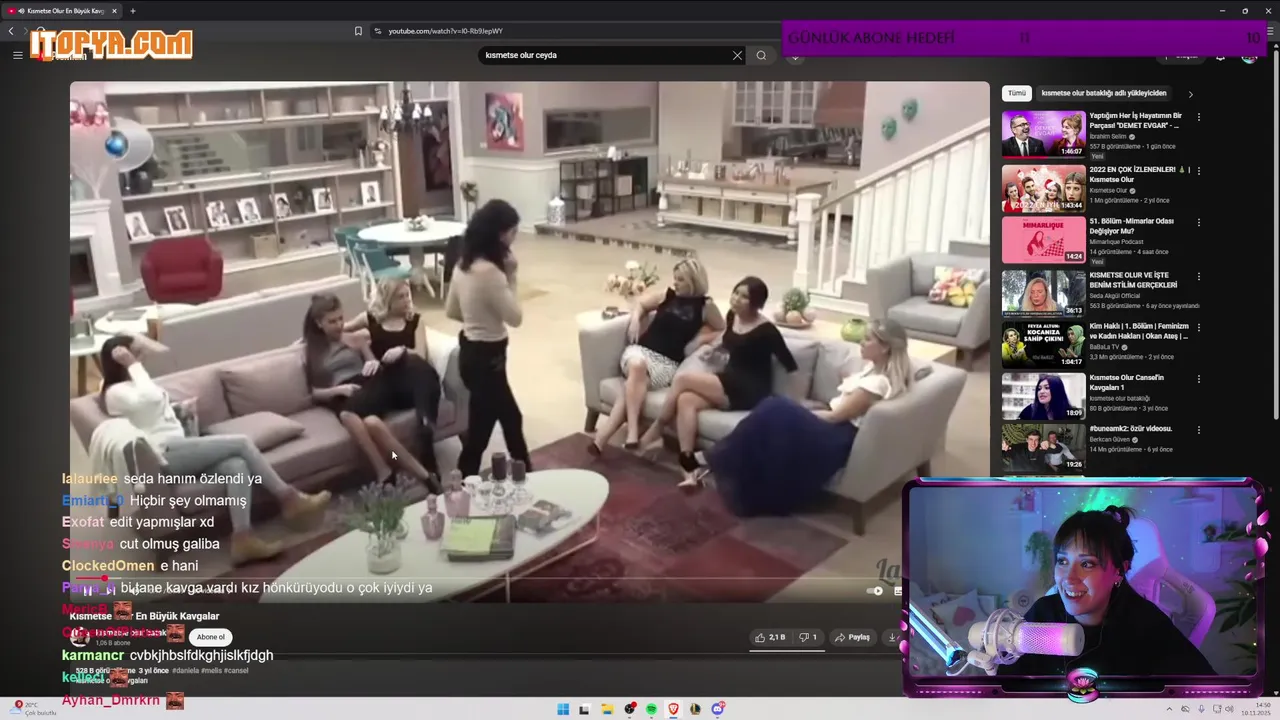Click the browser back arrow
Screen dimensions: 1280x720
(x=11, y=31)
